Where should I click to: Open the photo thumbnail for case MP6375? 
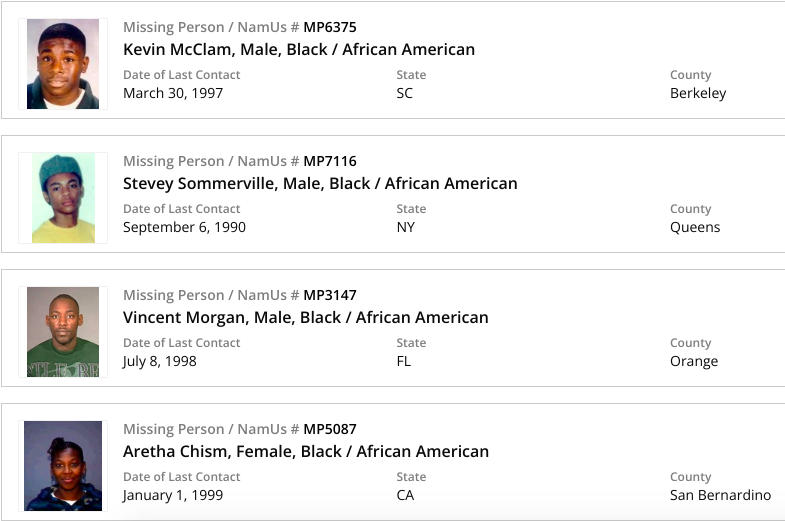tap(63, 63)
